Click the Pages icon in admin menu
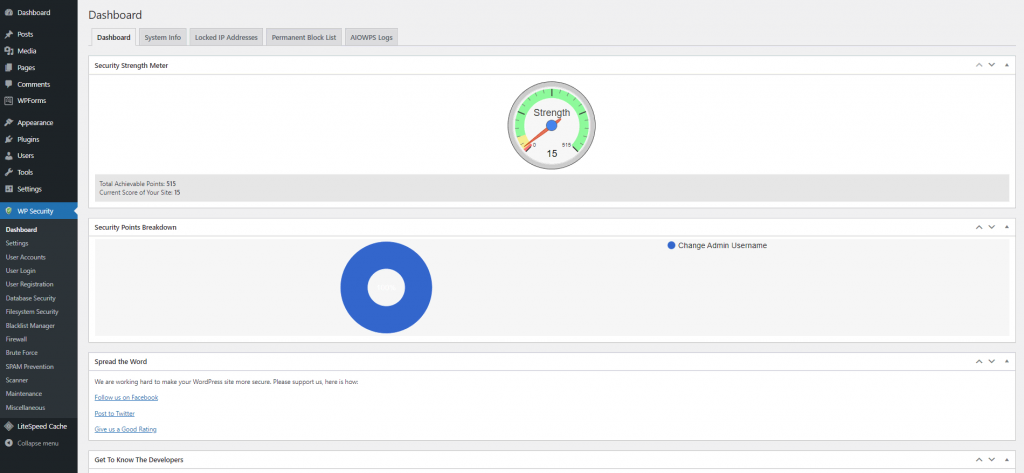 [9, 67]
